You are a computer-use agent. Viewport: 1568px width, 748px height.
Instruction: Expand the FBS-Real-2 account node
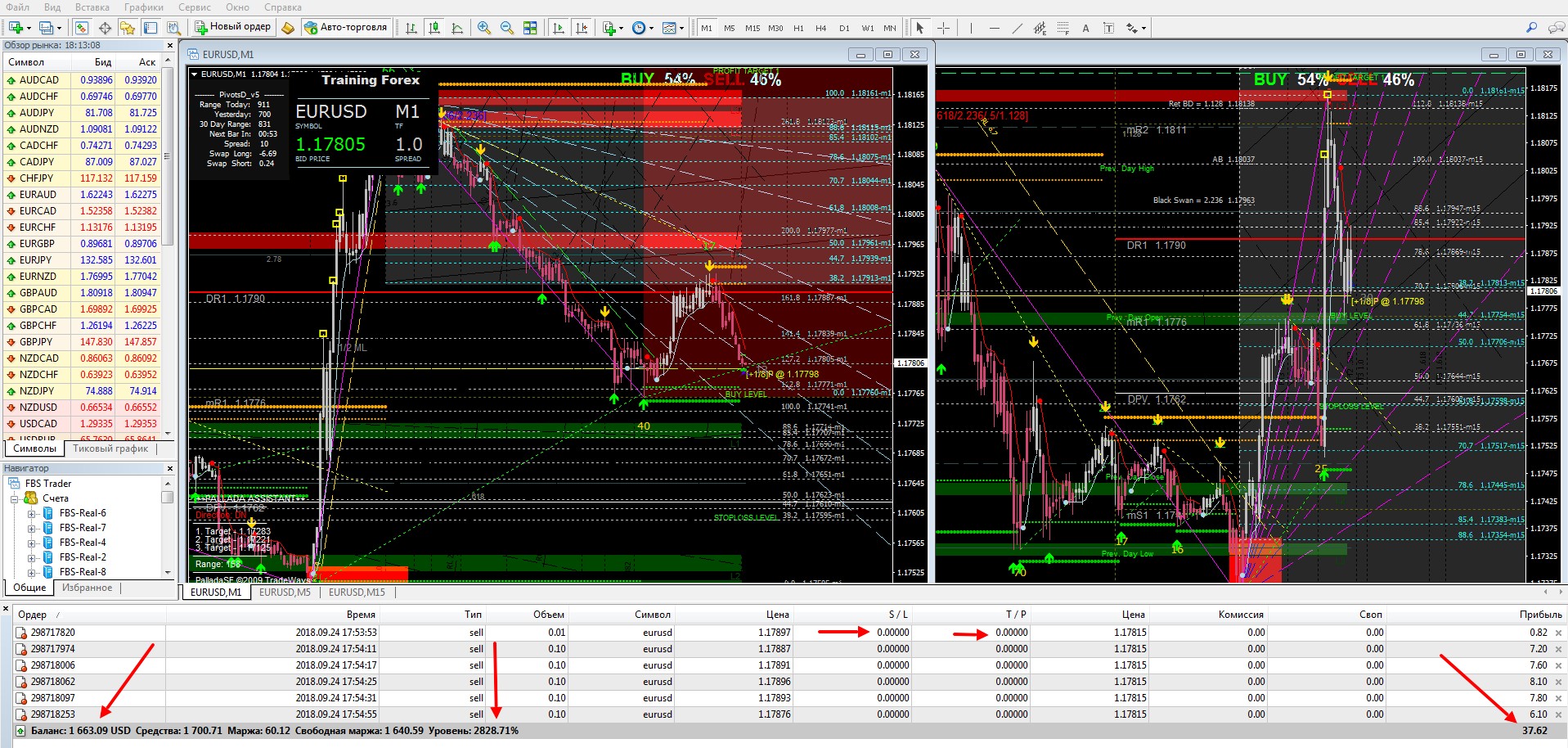click(32, 558)
